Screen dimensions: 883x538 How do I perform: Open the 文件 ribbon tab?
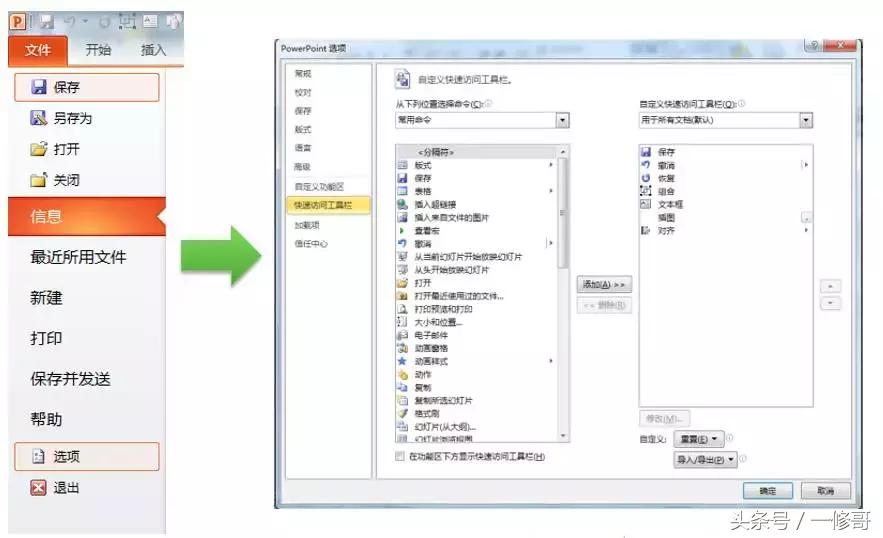pos(38,50)
